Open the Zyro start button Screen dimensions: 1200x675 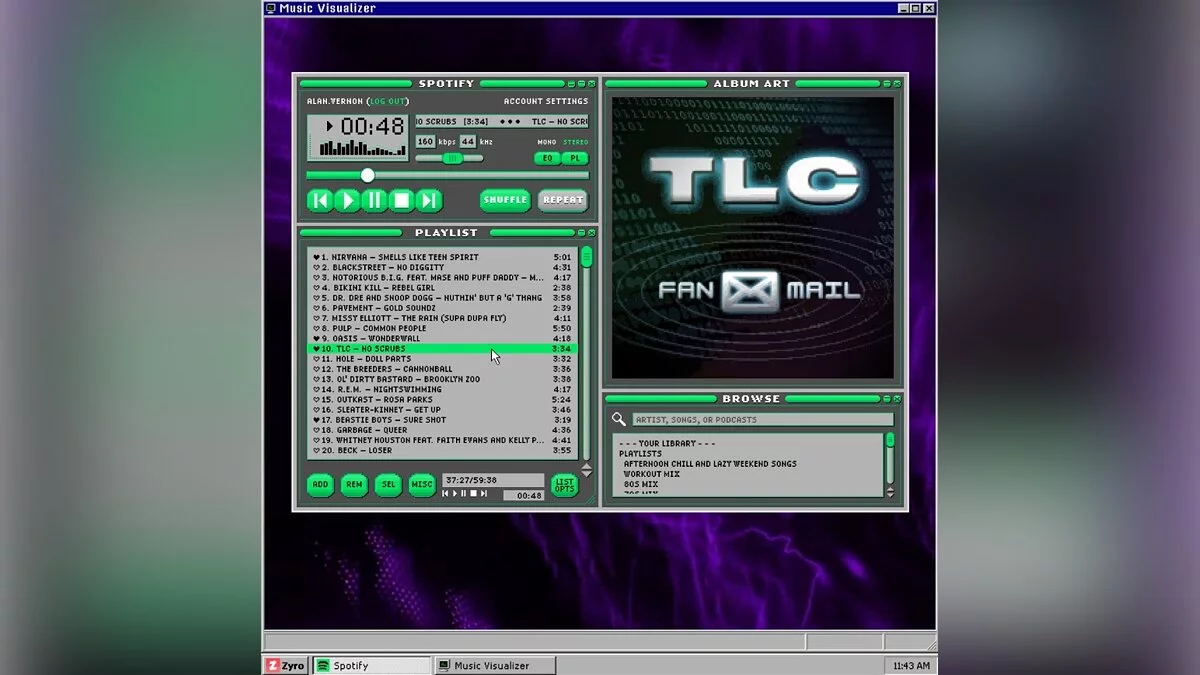click(x=286, y=665)
